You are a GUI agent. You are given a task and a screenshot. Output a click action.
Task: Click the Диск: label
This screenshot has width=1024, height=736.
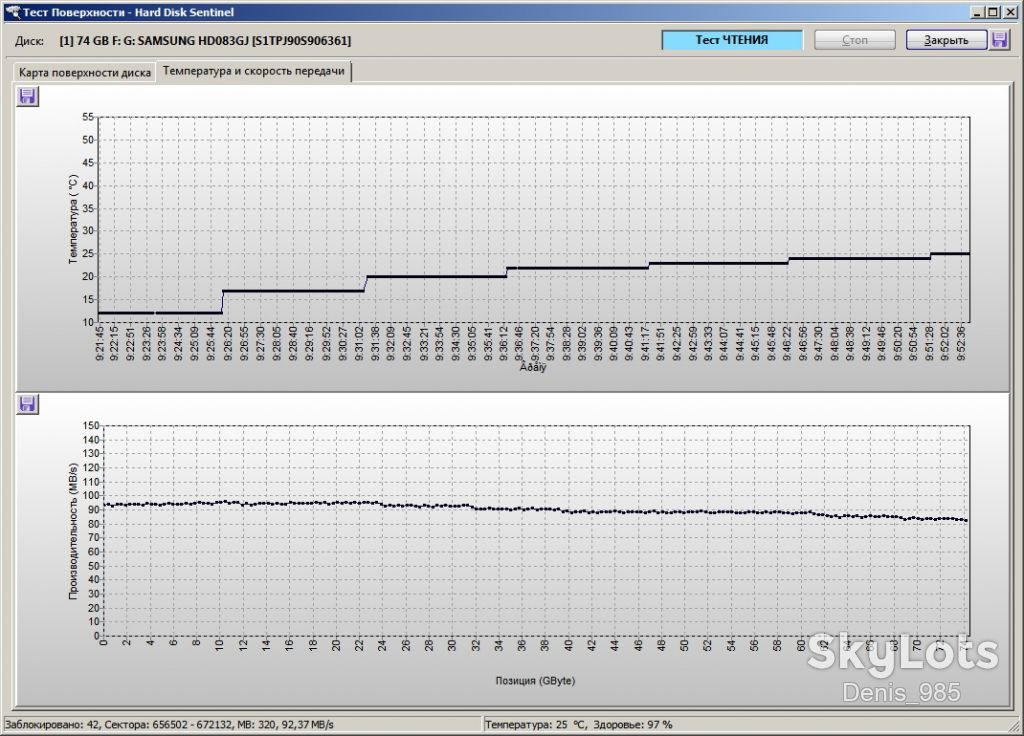click(x=29, y=41)
